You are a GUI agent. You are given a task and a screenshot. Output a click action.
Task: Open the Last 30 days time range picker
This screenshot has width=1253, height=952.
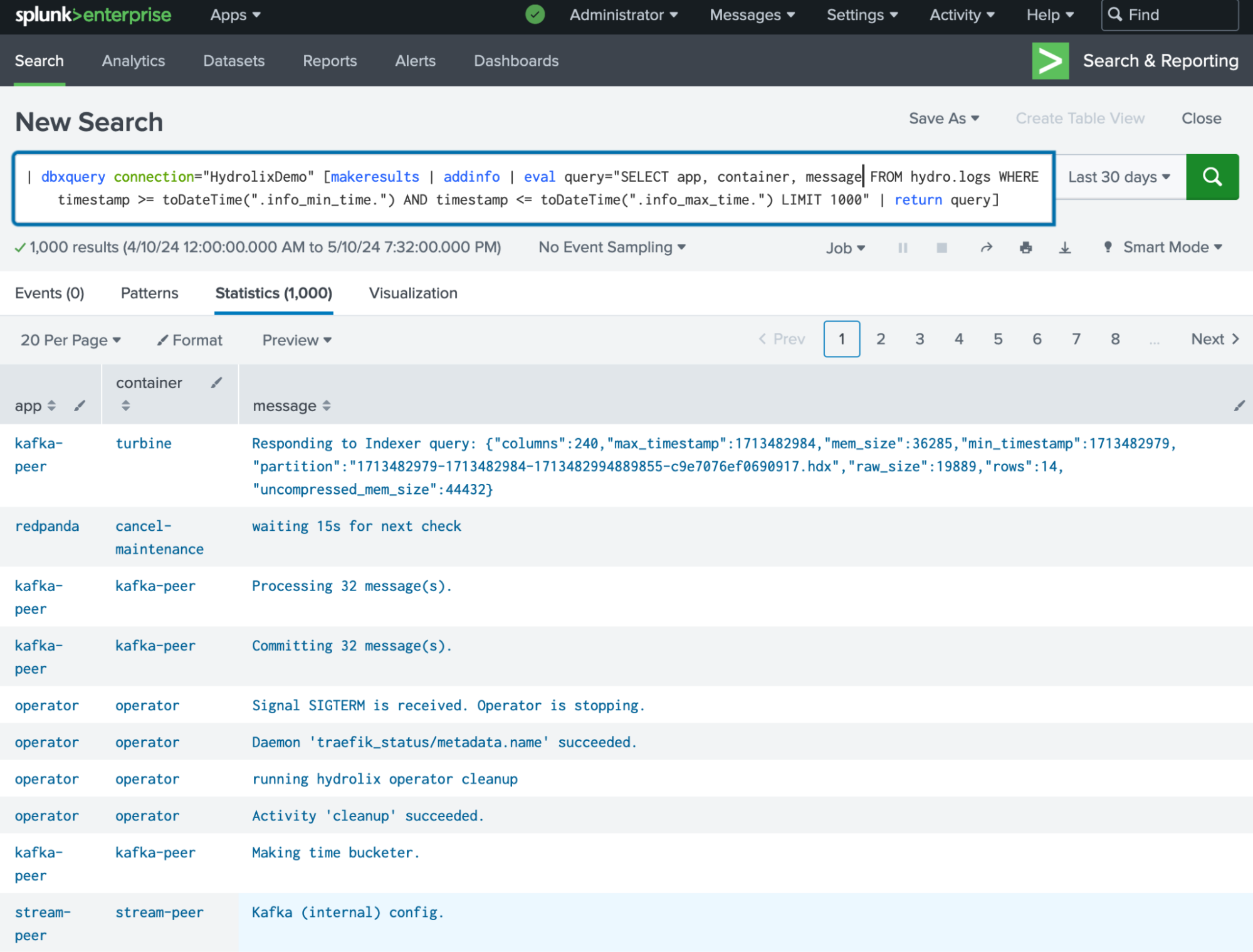(x=1119, y=177)
